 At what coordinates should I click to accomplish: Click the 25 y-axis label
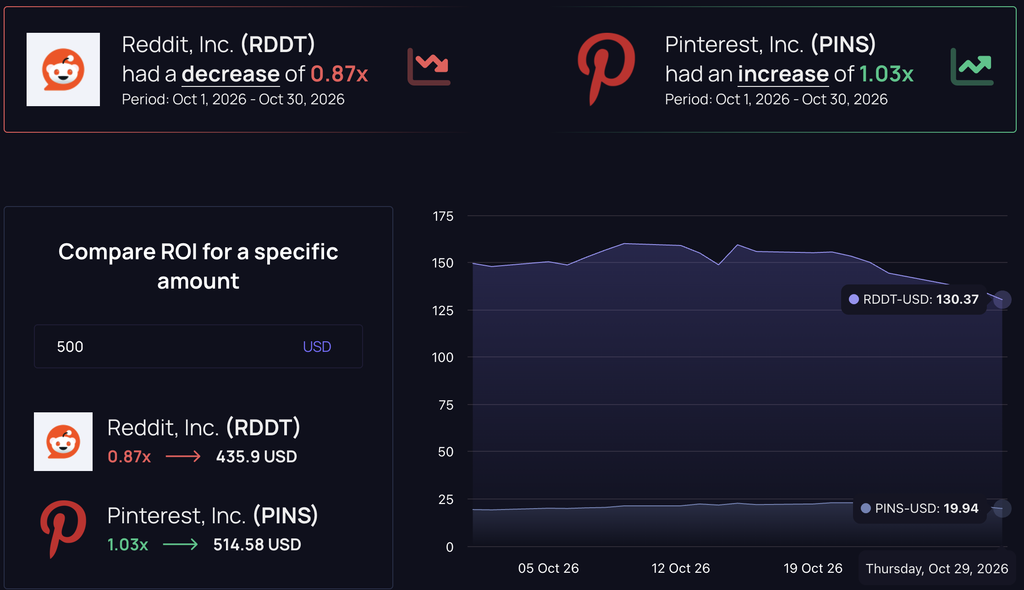[x=445, y=500]
